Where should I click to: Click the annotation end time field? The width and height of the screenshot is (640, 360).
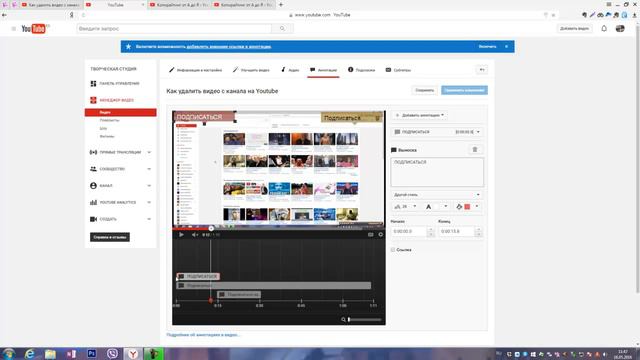(457, 231)
